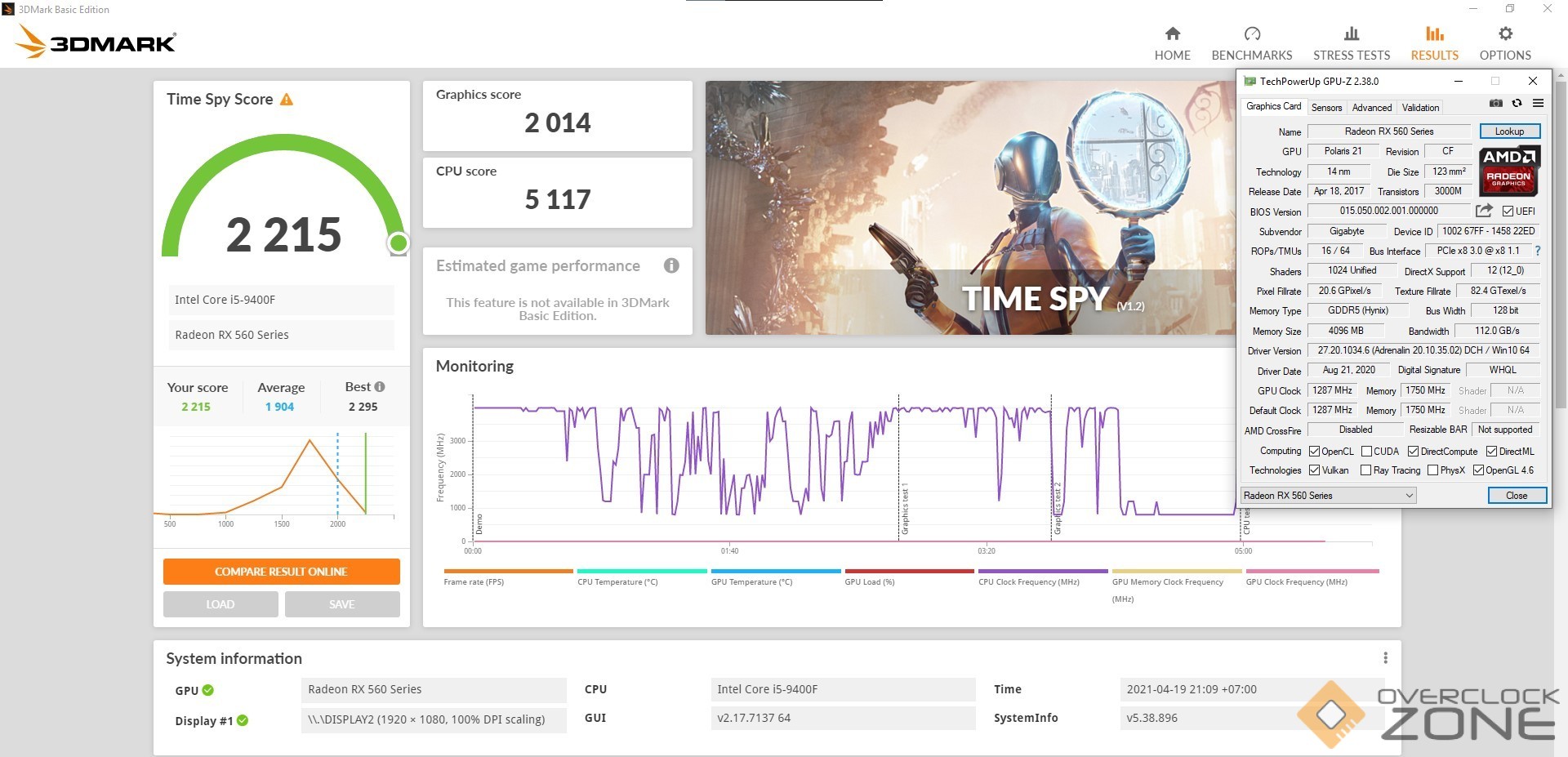
Task: Toggle the Ray Tracing checkbox
Action: 1365,470
